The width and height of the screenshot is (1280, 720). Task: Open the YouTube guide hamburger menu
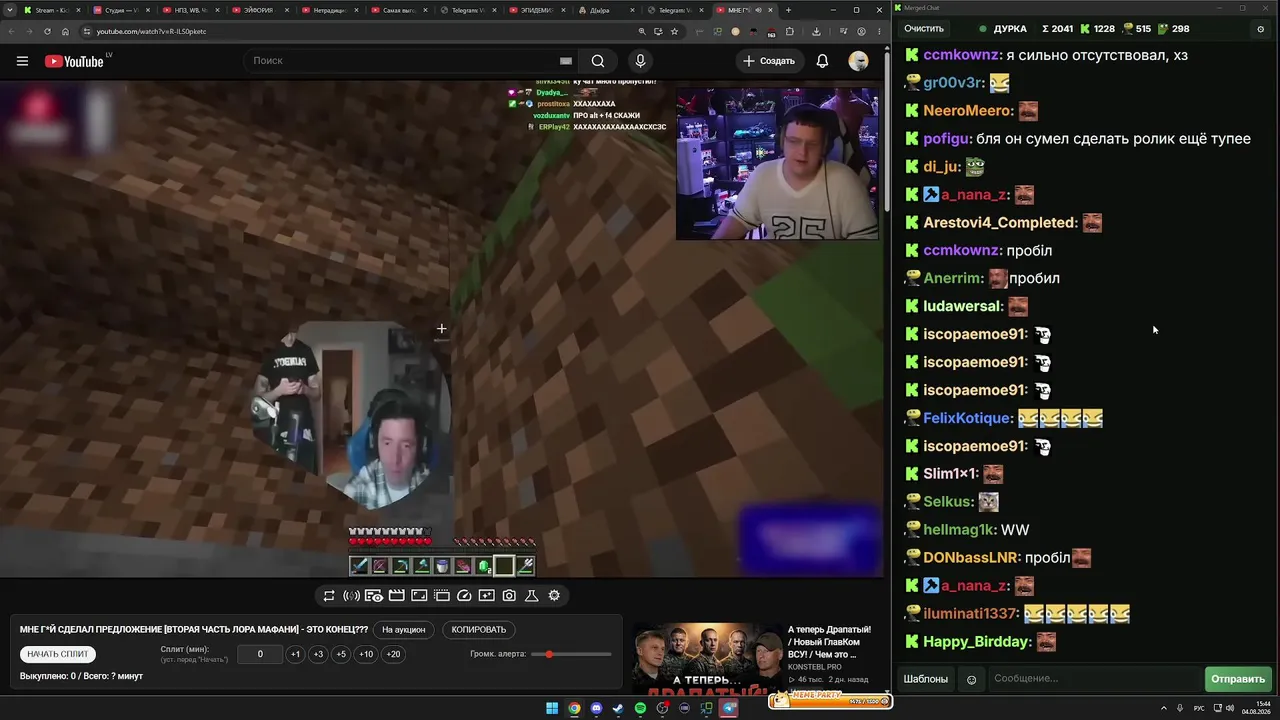click(22, 61)
